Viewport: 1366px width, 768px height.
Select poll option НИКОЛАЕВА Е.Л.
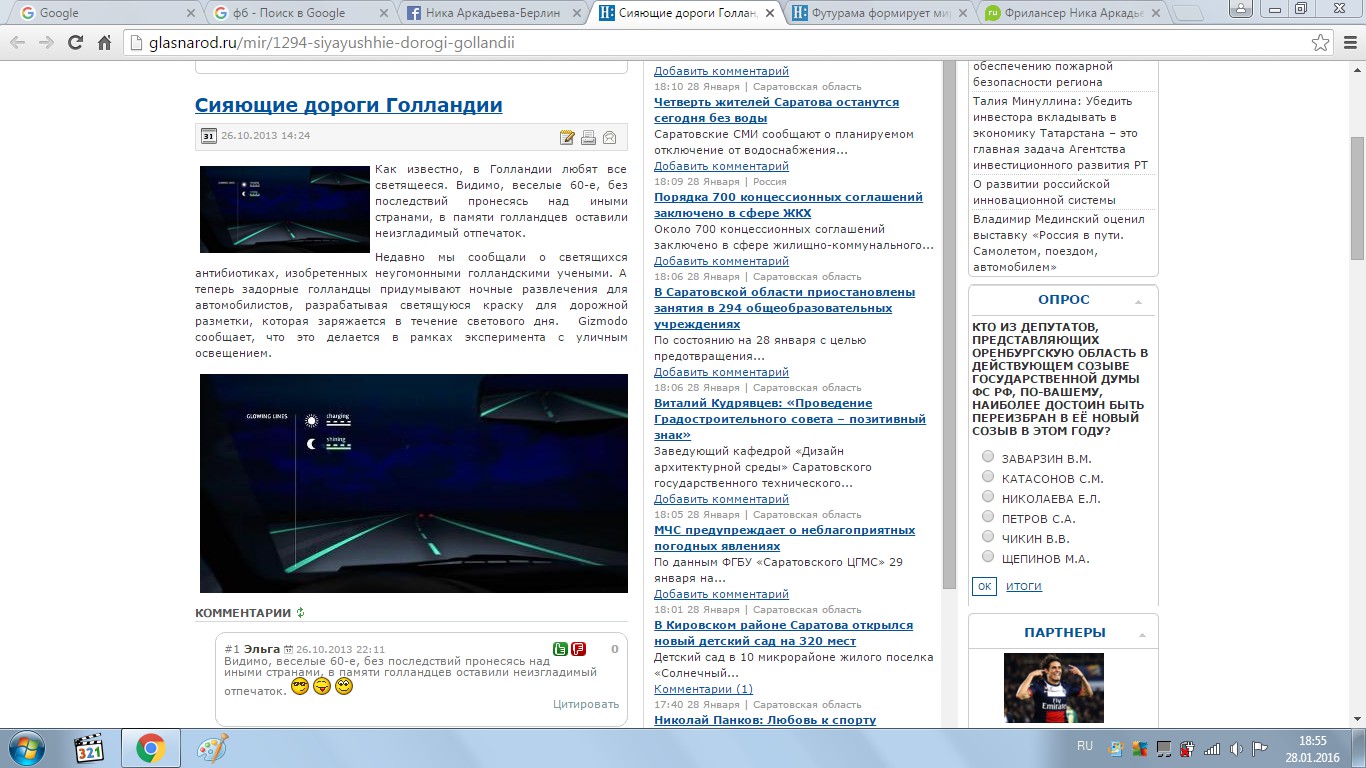point(988,497)
